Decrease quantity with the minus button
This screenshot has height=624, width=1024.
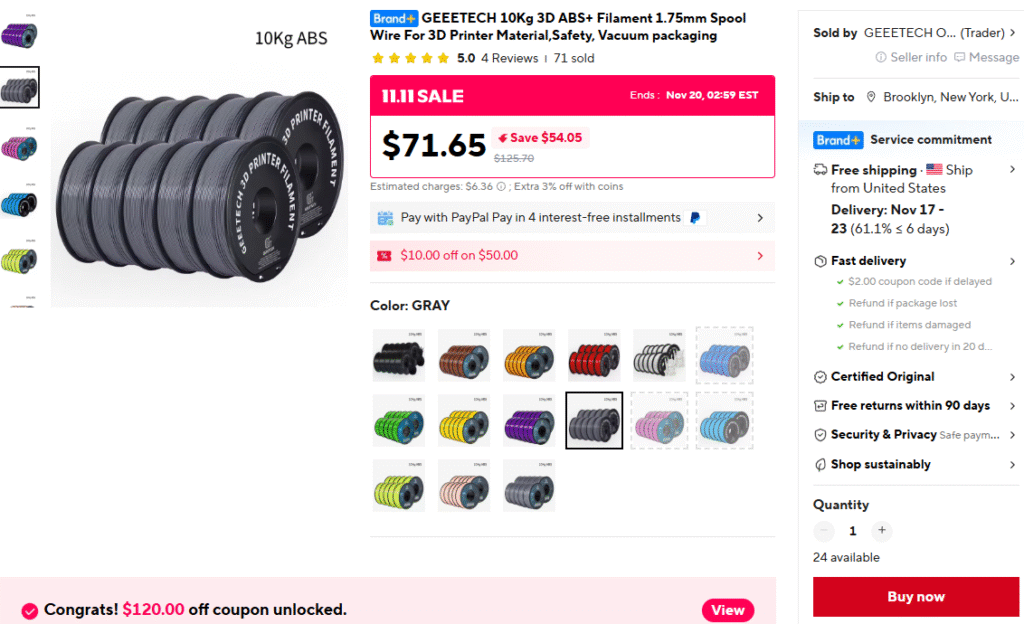[824, 531]
